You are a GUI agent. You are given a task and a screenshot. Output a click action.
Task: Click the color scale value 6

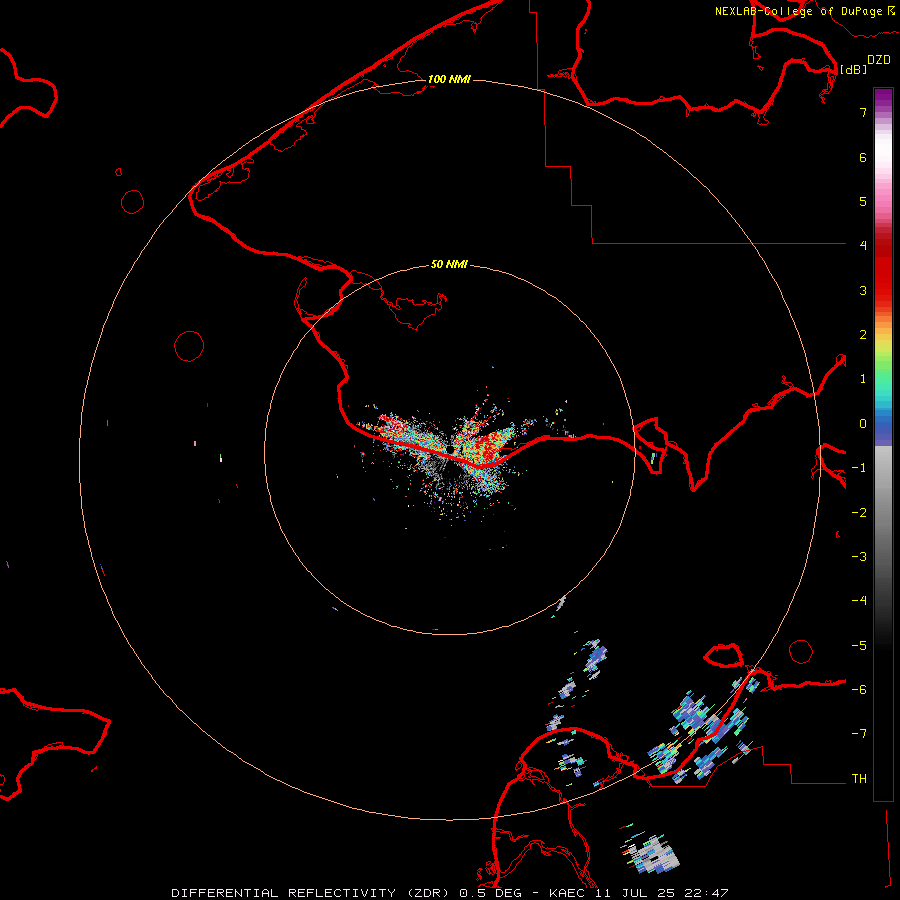pyautogui.click(x=863, y=157)
